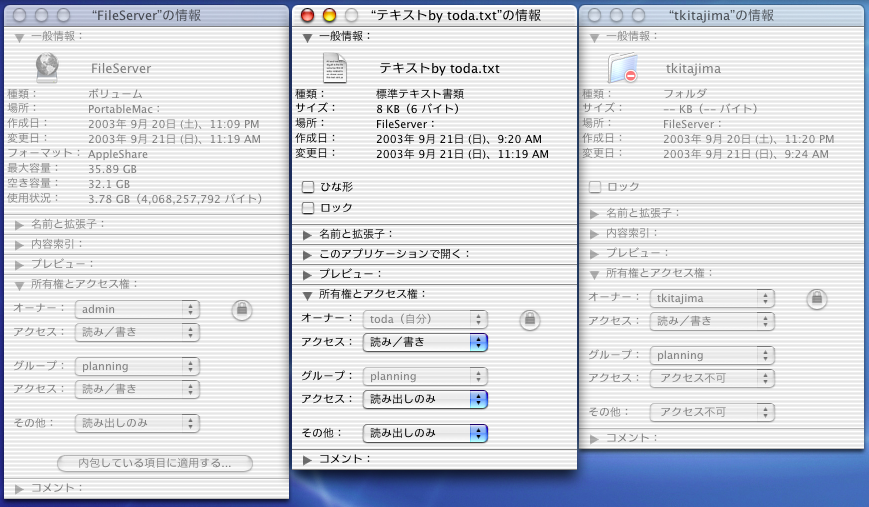
Task: Click the FileServer info window title bar
Action: [150, 15]
